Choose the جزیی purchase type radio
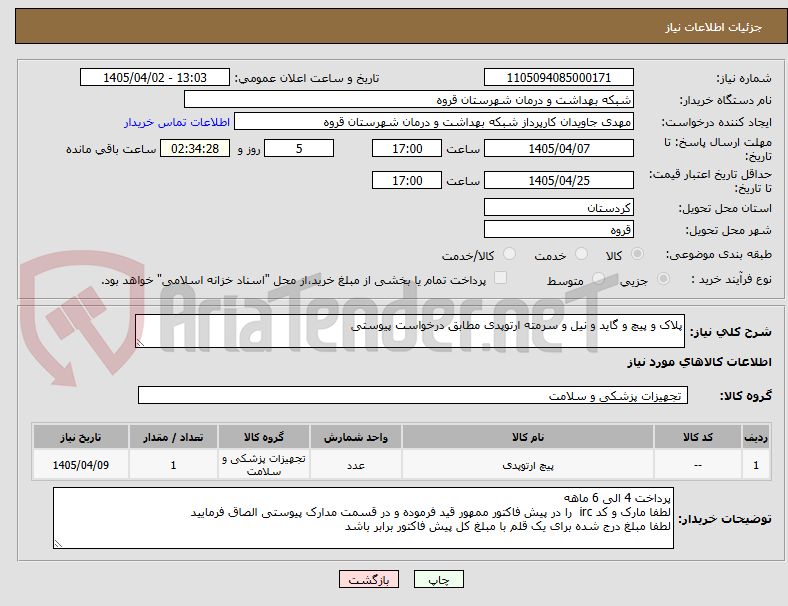The height and width of the screenshot is (606, 788). tap(663, 278)
